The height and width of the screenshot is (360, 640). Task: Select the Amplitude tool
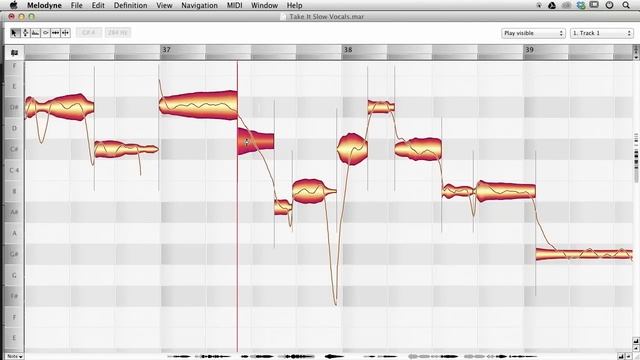coord(45,33)
